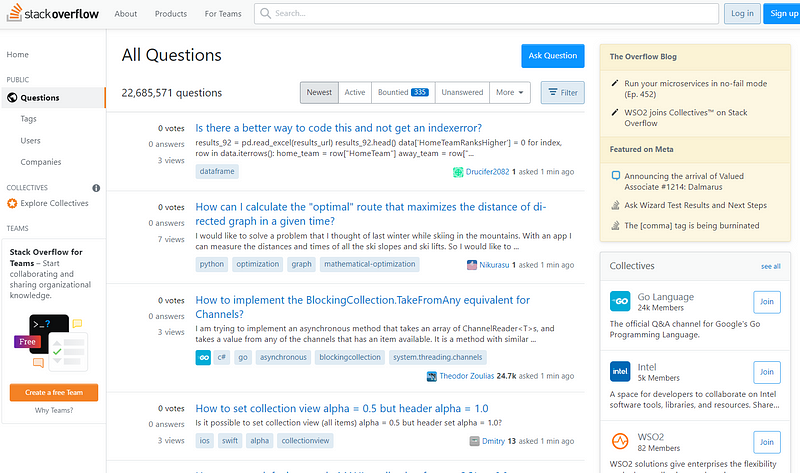Open the About menu item
800x473 pixels.
[x=126, y=14]
